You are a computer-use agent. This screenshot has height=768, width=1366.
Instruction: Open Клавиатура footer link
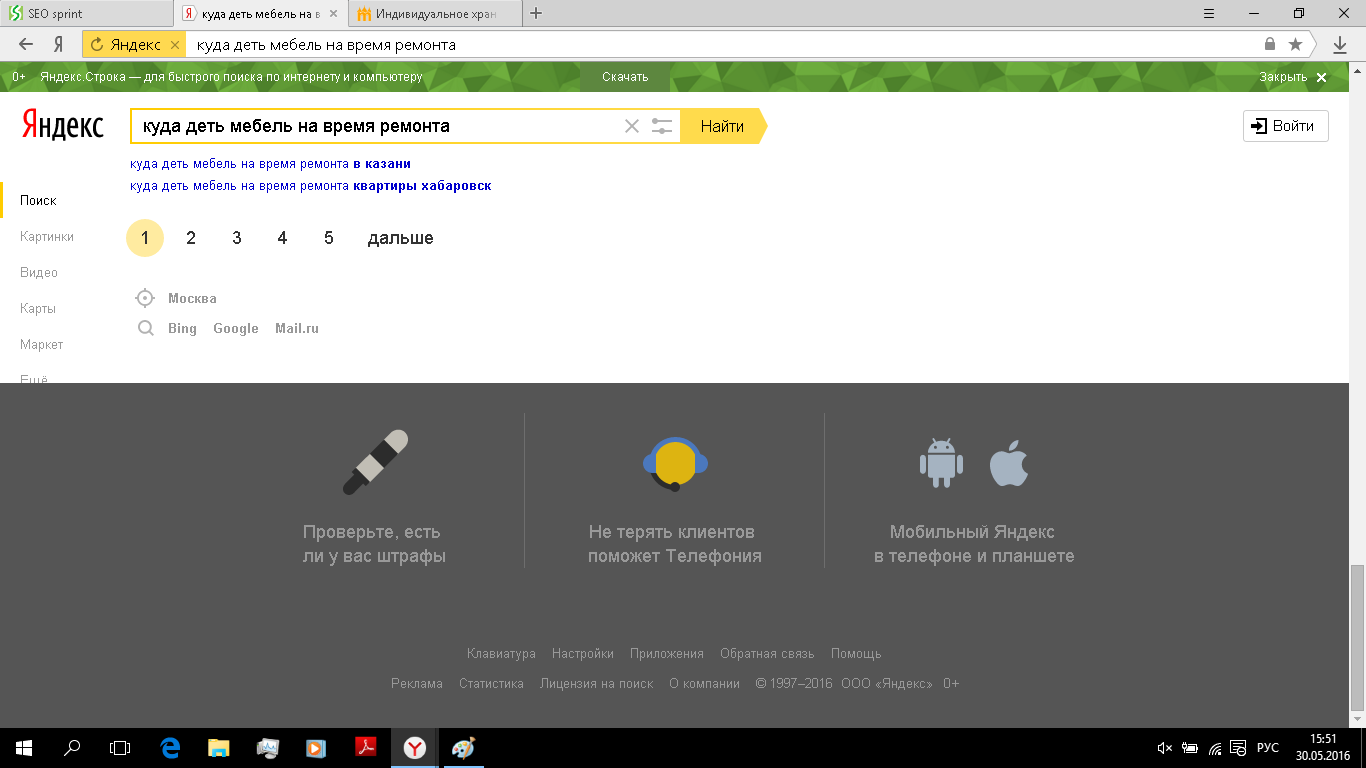point(501,654)
